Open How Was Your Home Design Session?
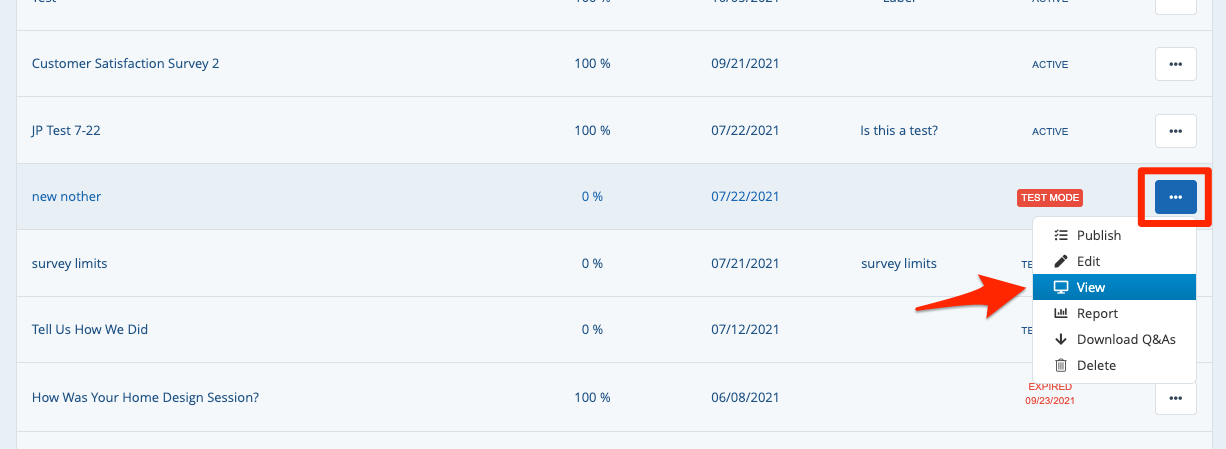1226x449 pixels. pyautogui.click(x=145, y=398)
